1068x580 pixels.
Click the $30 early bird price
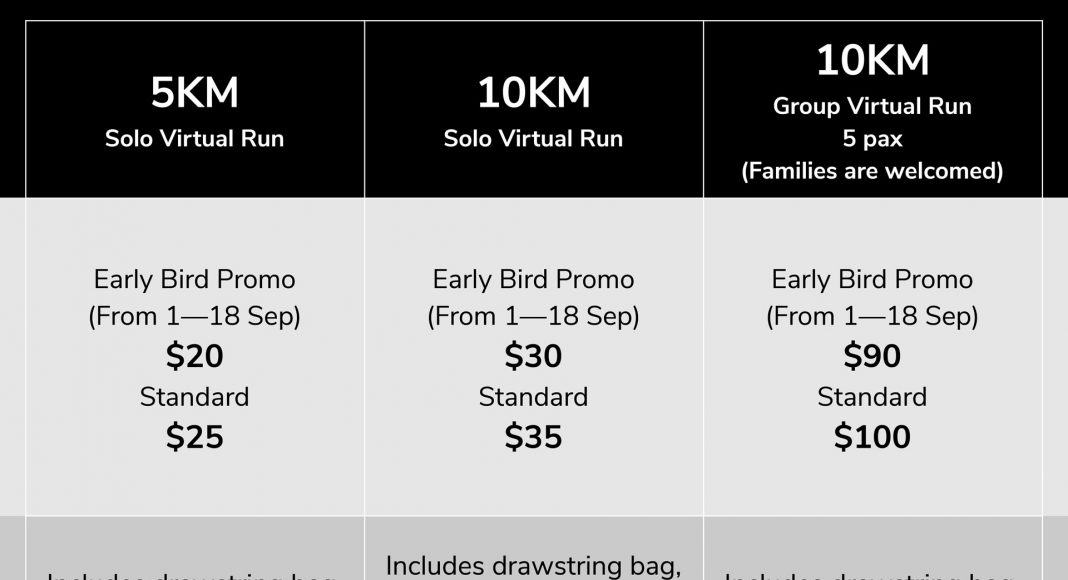tap(533, 356)
